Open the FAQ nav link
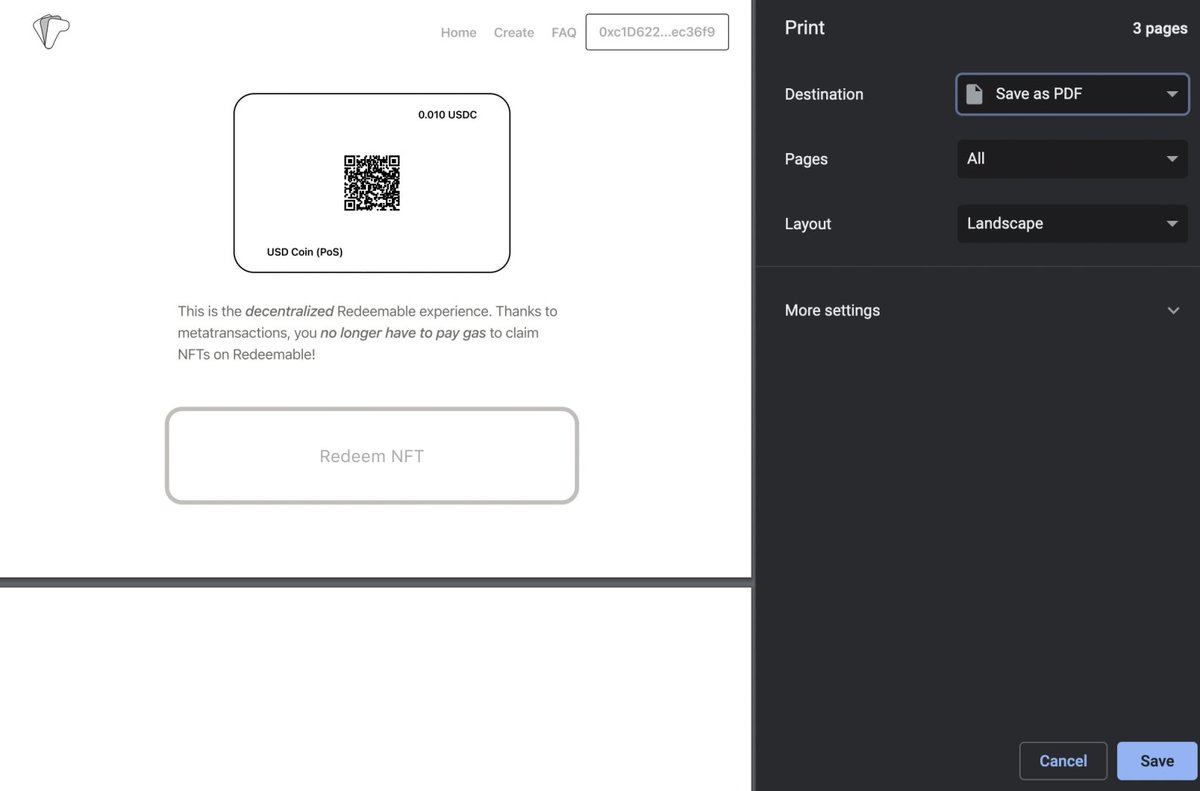Screen dimensions: 1200x791 click(x=564, y=32)
